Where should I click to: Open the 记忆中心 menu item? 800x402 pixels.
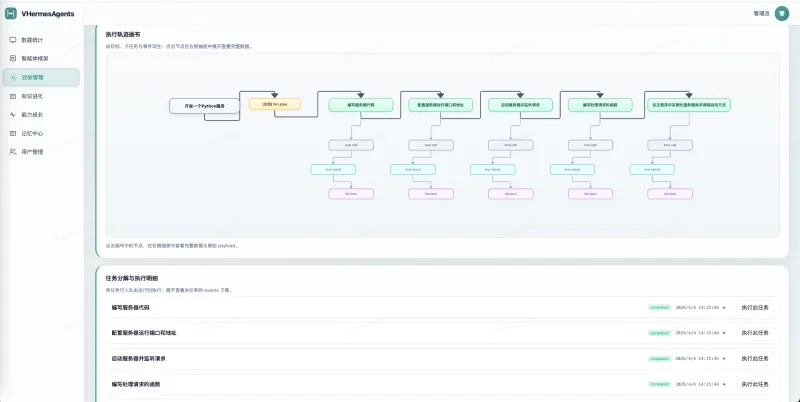(x=33, y=133)
